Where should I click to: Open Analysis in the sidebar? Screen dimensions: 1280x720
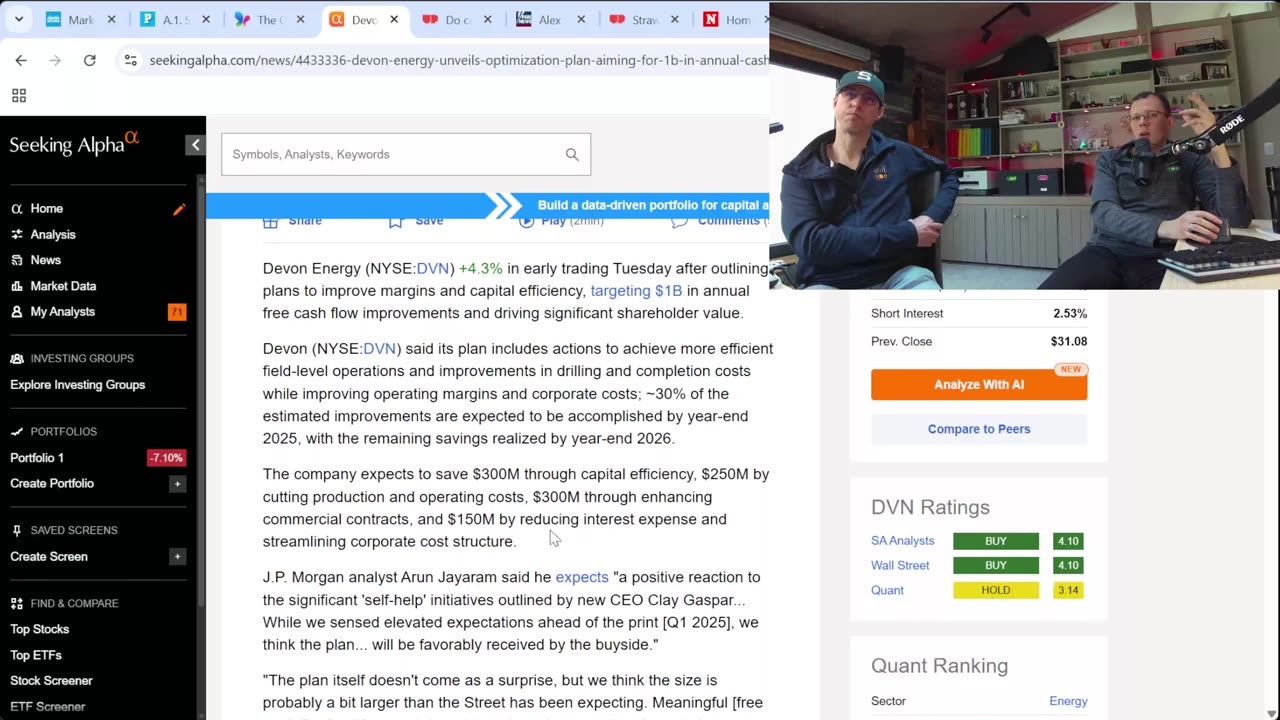tap(53, 234)
